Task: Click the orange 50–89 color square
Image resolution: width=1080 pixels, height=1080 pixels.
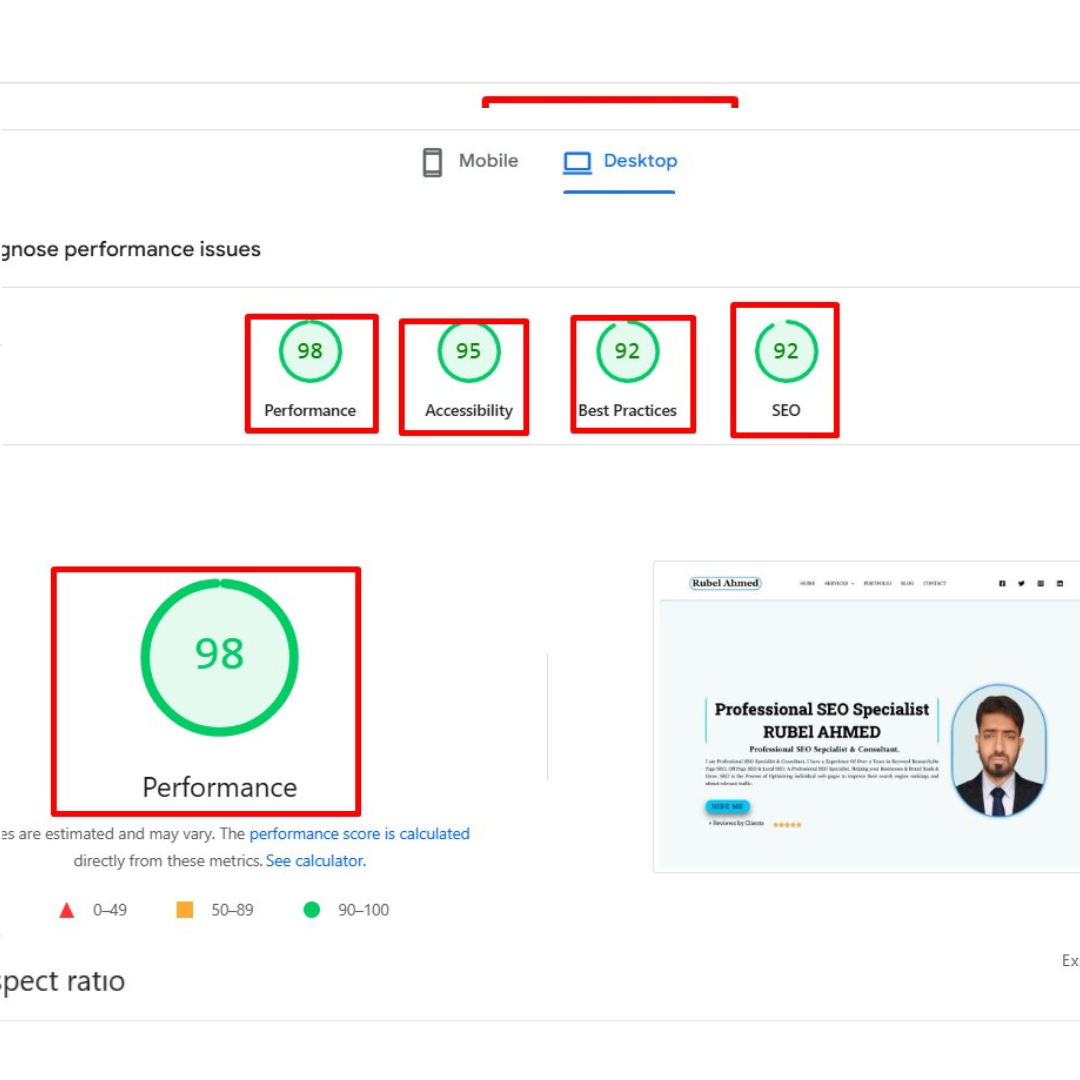Action: (184, 910)
